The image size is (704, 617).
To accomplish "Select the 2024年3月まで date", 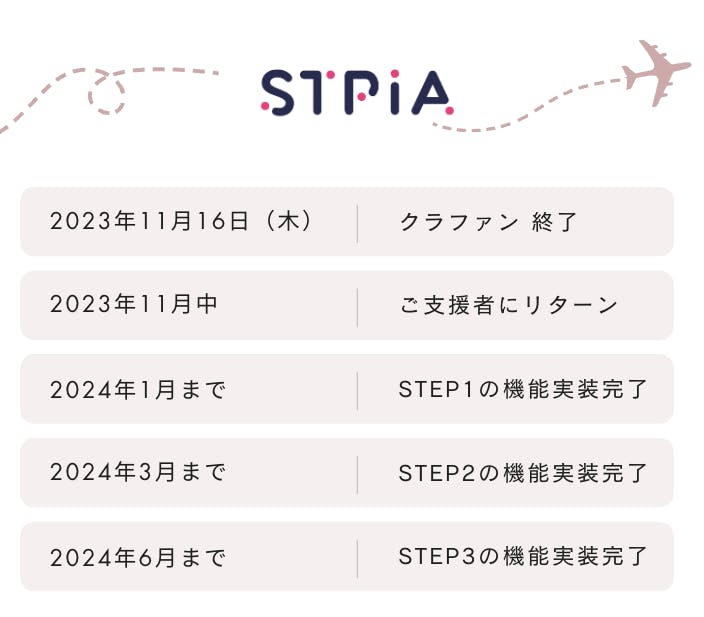I will click(138, 472).
